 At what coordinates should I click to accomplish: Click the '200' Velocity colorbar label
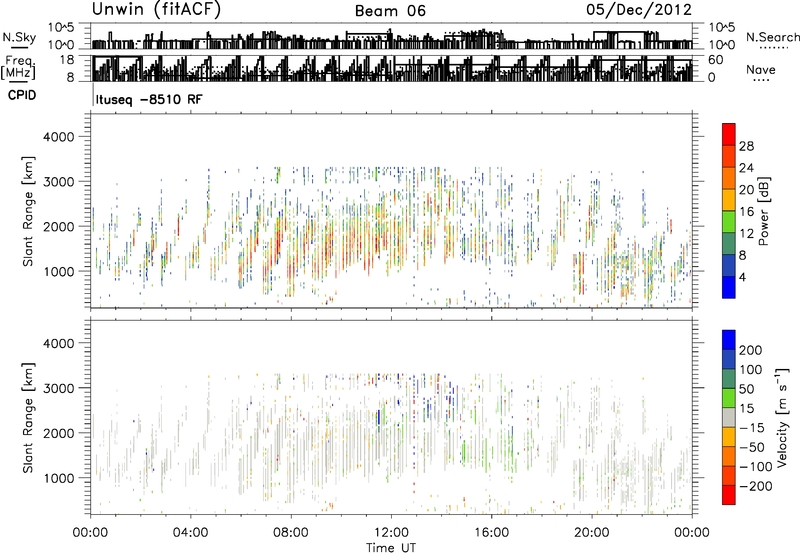click(751, 350)
